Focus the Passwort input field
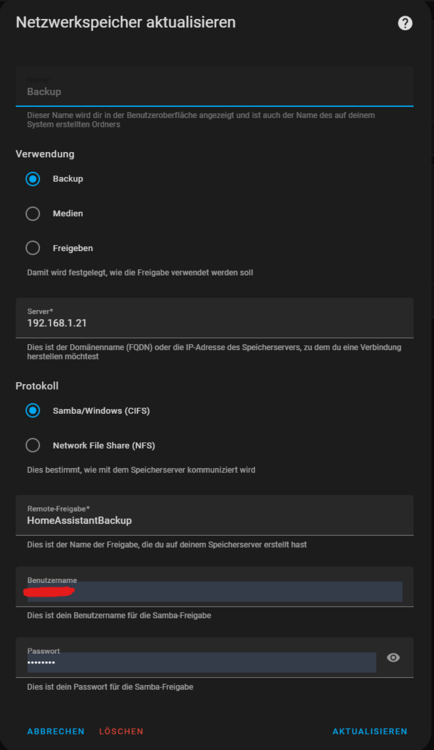Viewport: 434px width, 750px height. [x=201, y=662]
